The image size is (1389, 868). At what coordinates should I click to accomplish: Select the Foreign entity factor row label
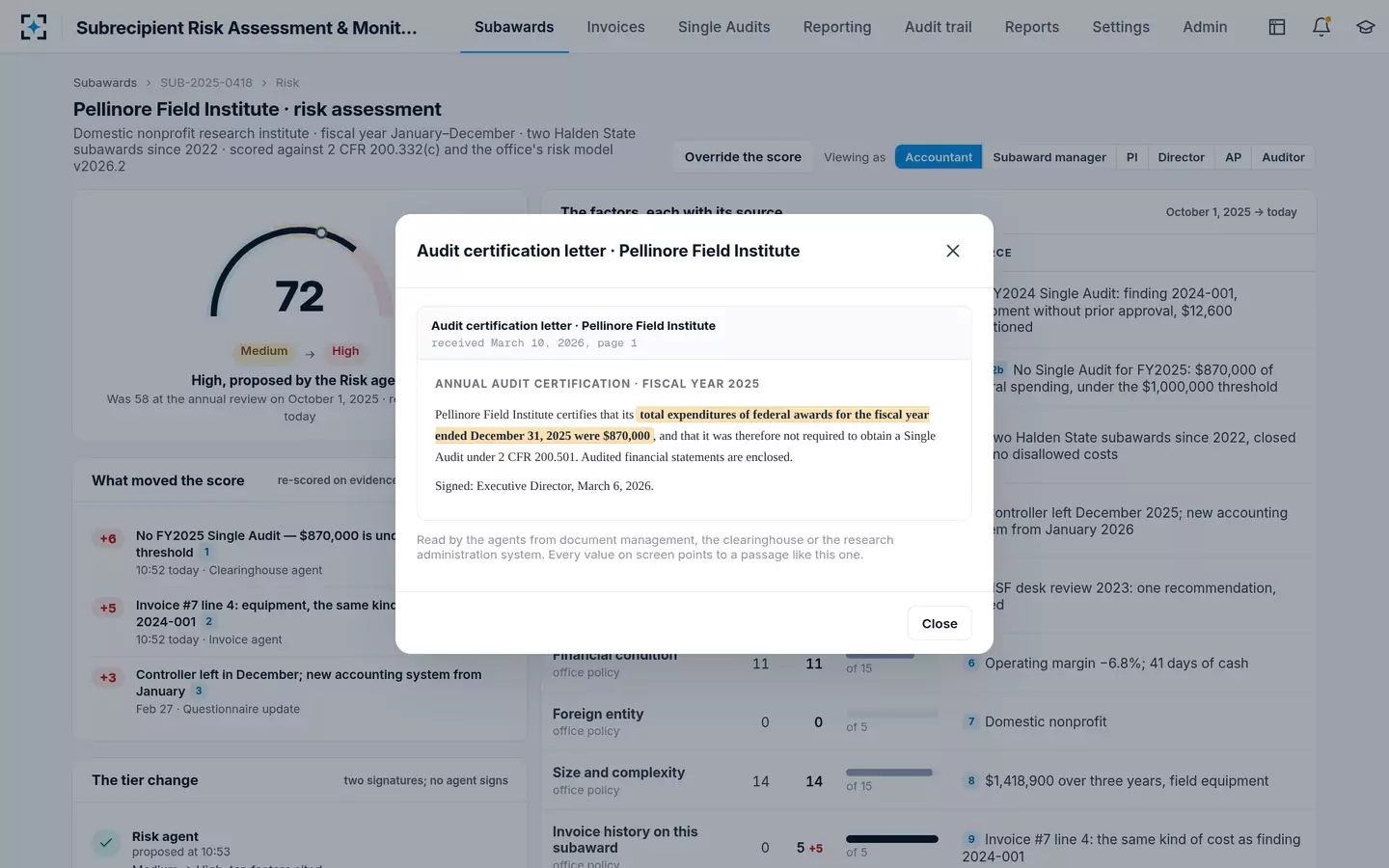598,715
